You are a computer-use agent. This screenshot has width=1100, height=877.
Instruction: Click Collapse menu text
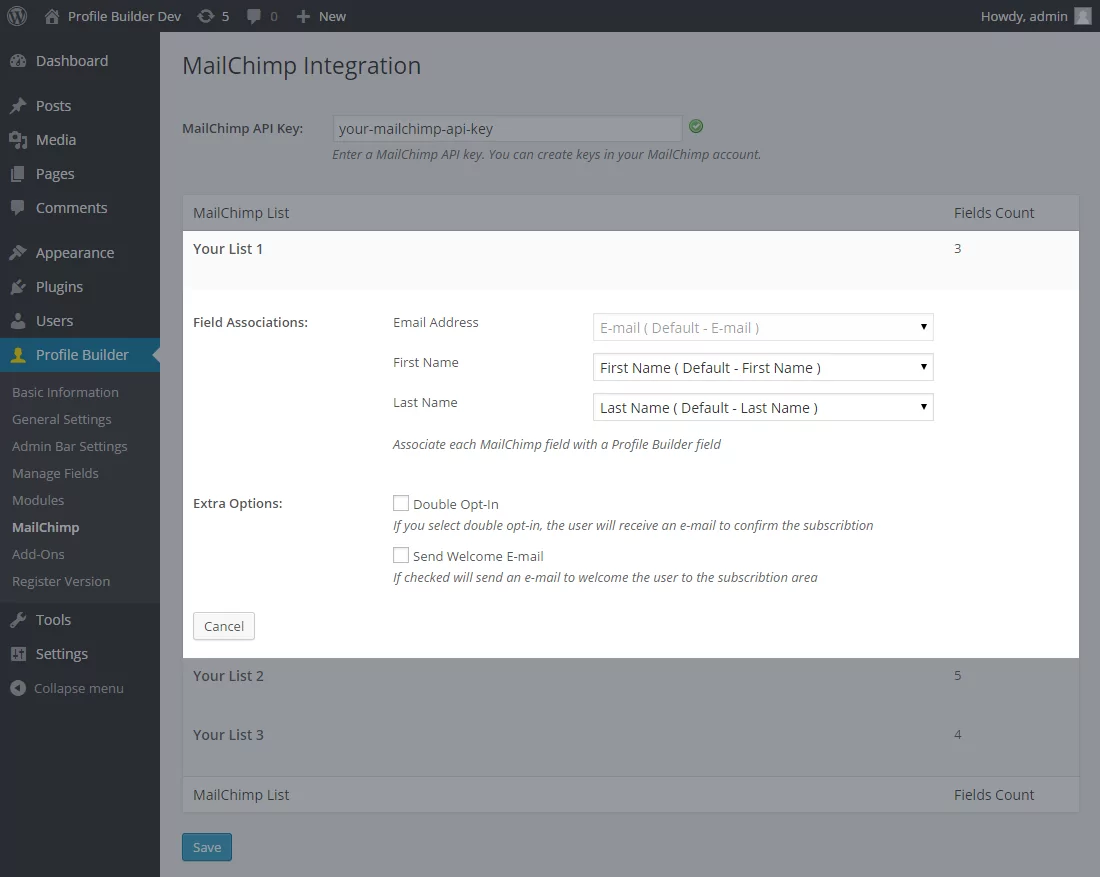pos(79,688)
